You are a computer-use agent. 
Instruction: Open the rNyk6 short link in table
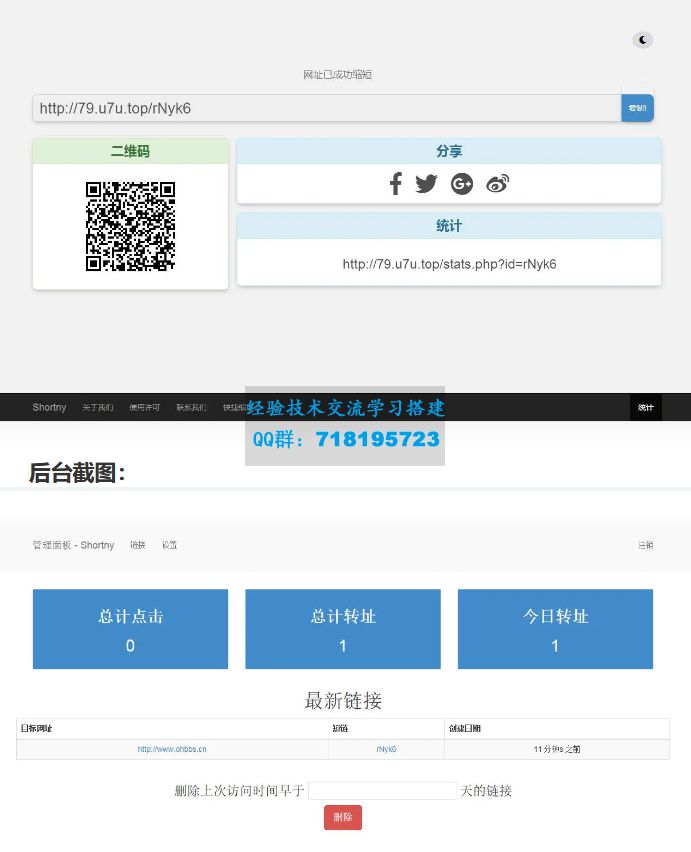click(386, 749)
